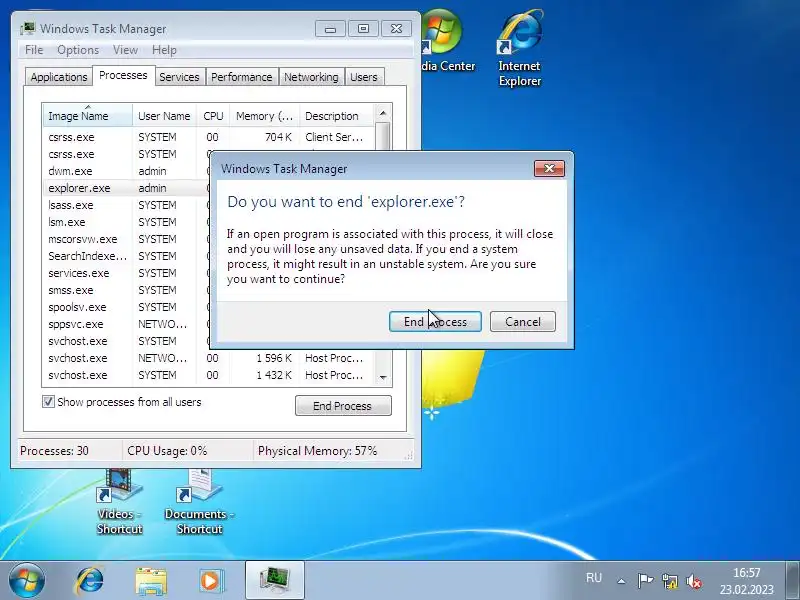
Task: Select the lsm.exe process
Action: (127, 222)
